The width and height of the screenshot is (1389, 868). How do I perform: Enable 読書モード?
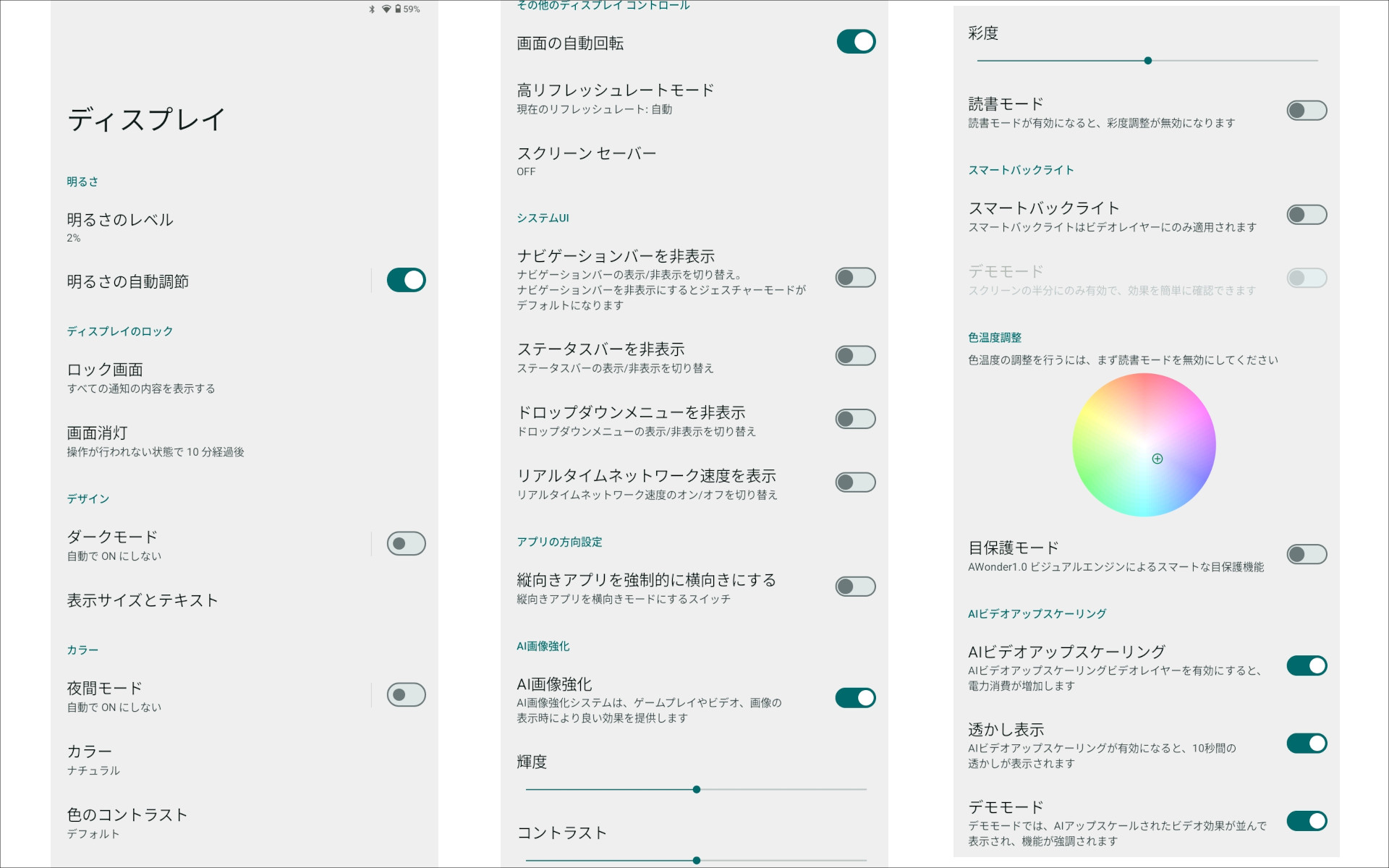point(1307,110)
